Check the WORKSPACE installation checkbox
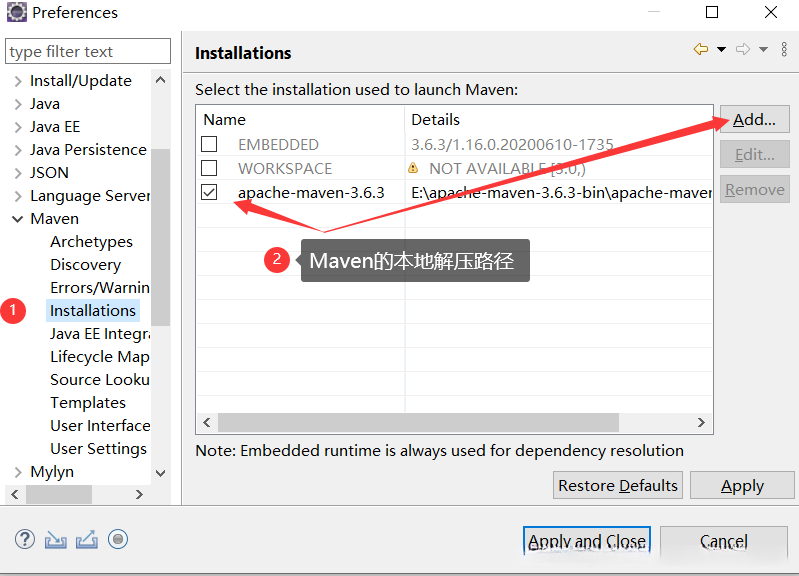The image size is (799, 576). pos(209,168)
